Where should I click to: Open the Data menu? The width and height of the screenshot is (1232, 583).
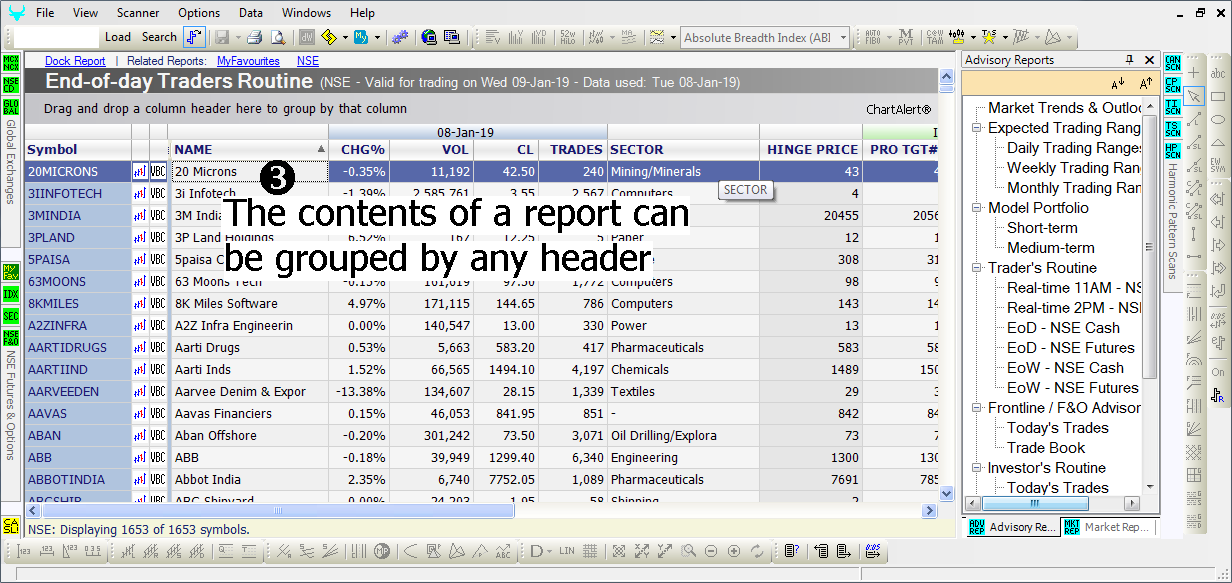tap(251, 13)
